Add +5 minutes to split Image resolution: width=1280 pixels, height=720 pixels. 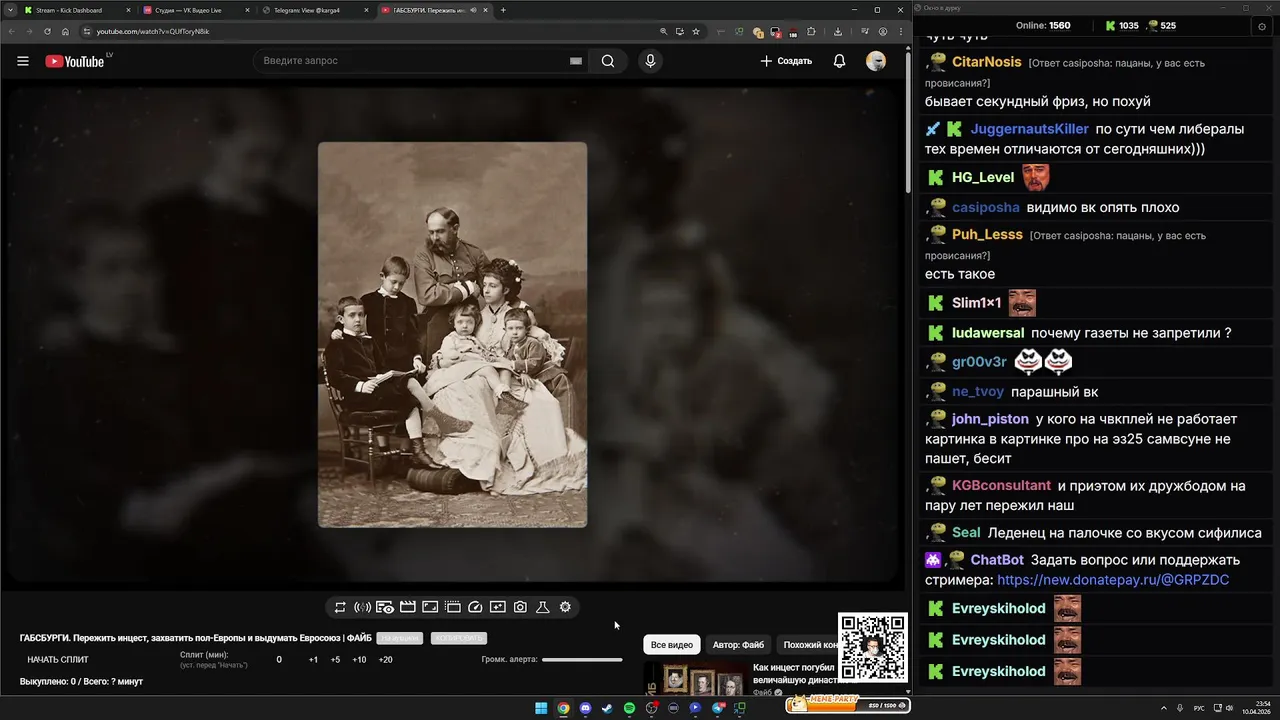pos(335,660)
